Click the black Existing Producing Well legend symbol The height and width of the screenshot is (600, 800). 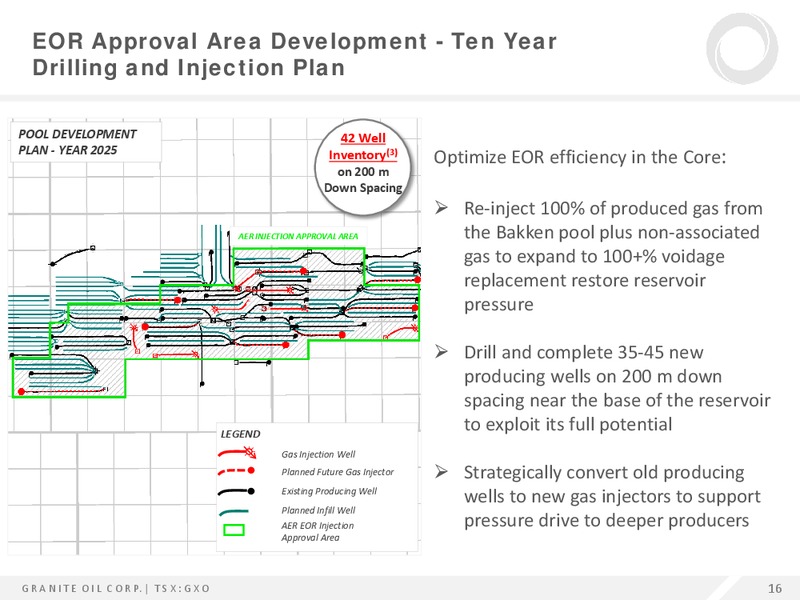coord(236,491)
